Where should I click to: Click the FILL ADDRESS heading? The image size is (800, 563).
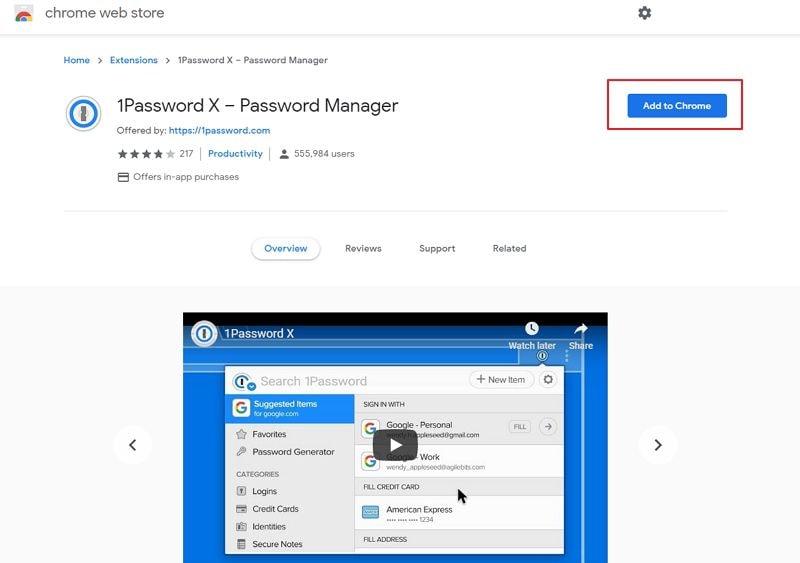(x=385, y=540)
